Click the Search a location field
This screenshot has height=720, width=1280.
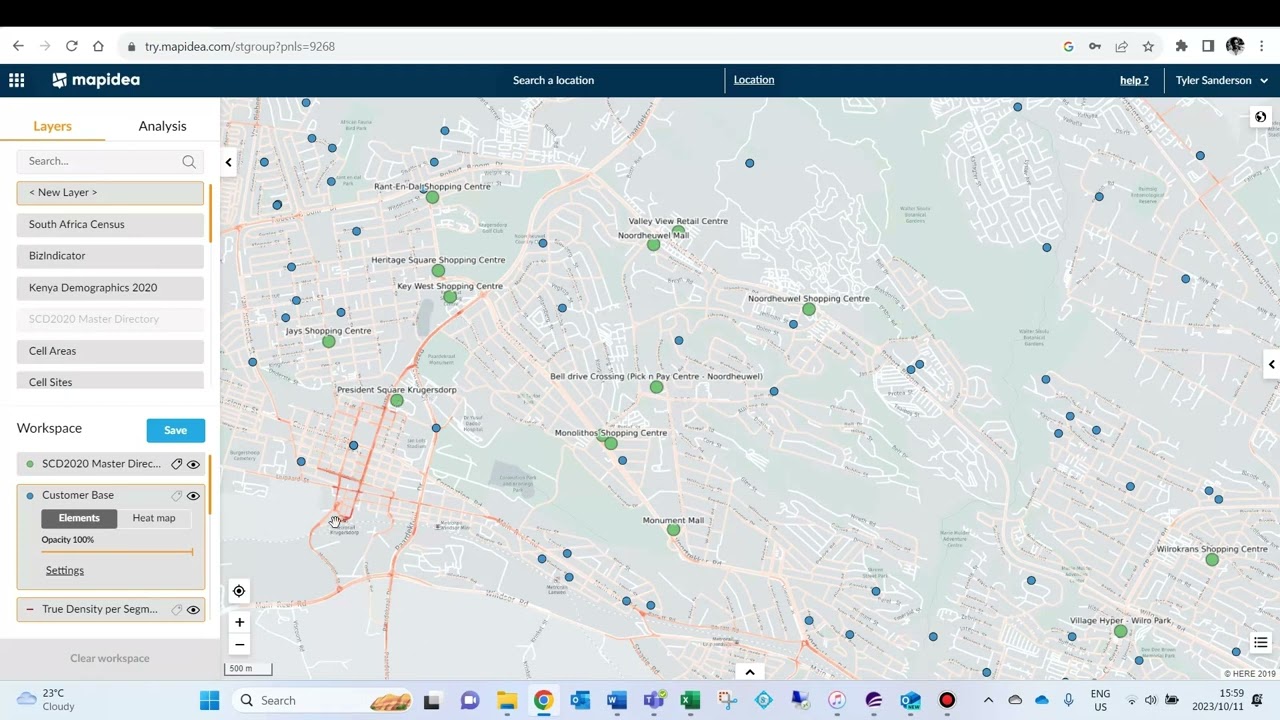553,80
